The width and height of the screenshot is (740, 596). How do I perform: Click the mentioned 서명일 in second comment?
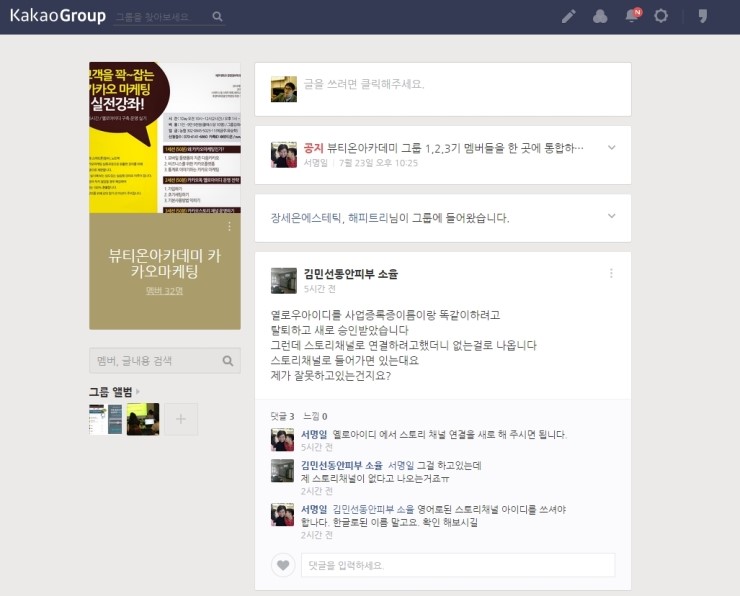click(401, 465)
